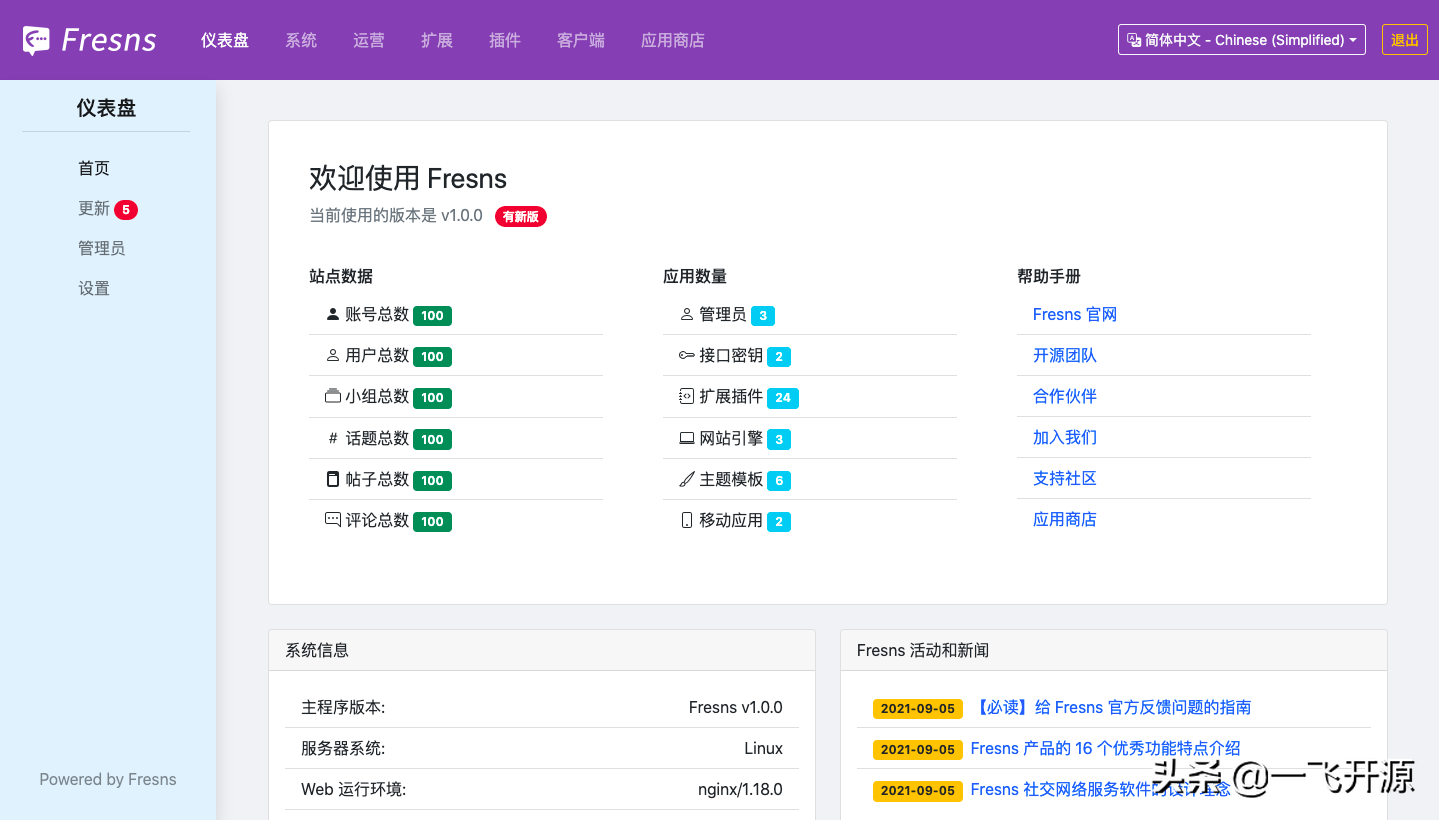
Task: Click the 用户总数 100 badge
Action: 432,357
